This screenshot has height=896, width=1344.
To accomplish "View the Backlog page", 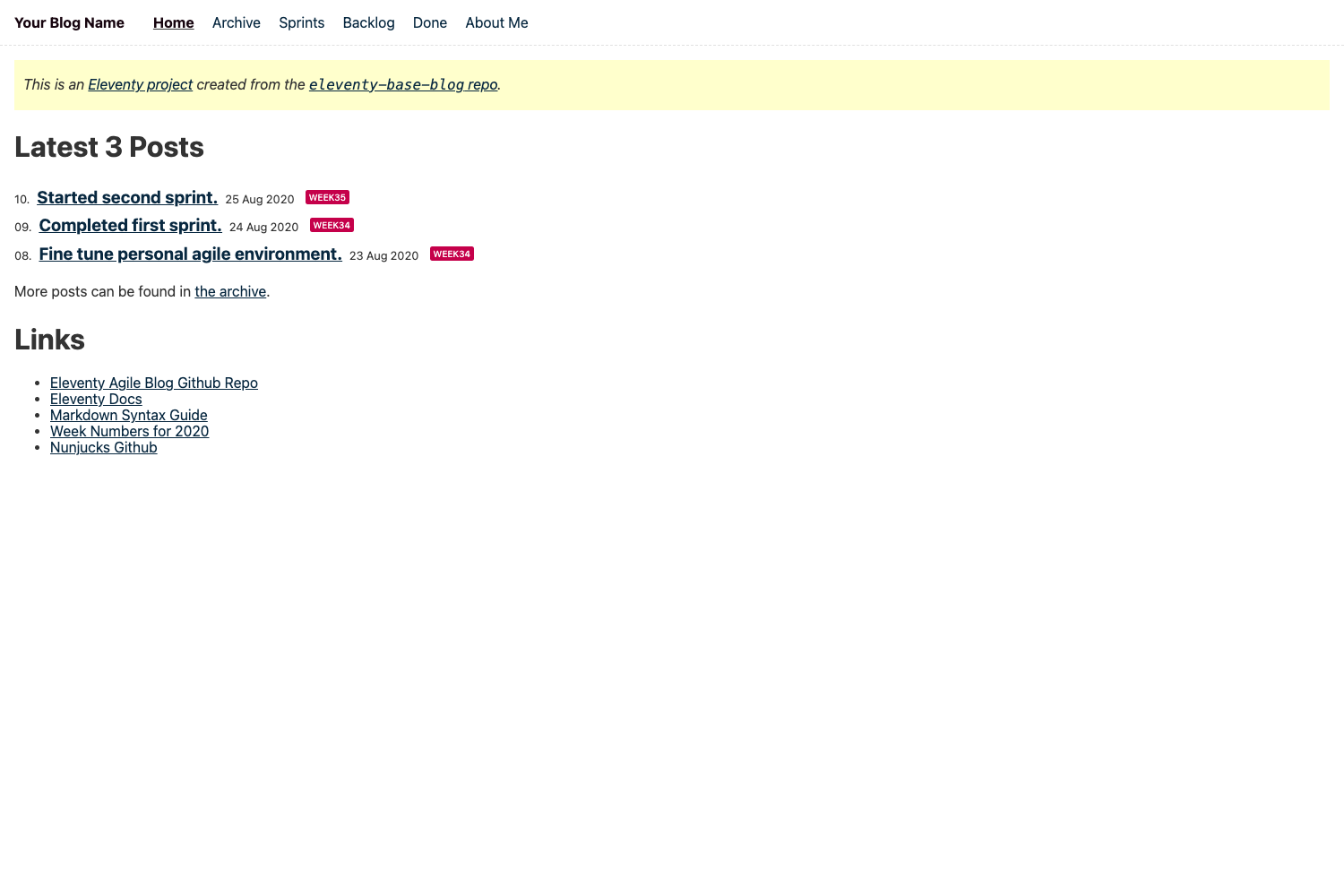I will (x=368, y=22).
